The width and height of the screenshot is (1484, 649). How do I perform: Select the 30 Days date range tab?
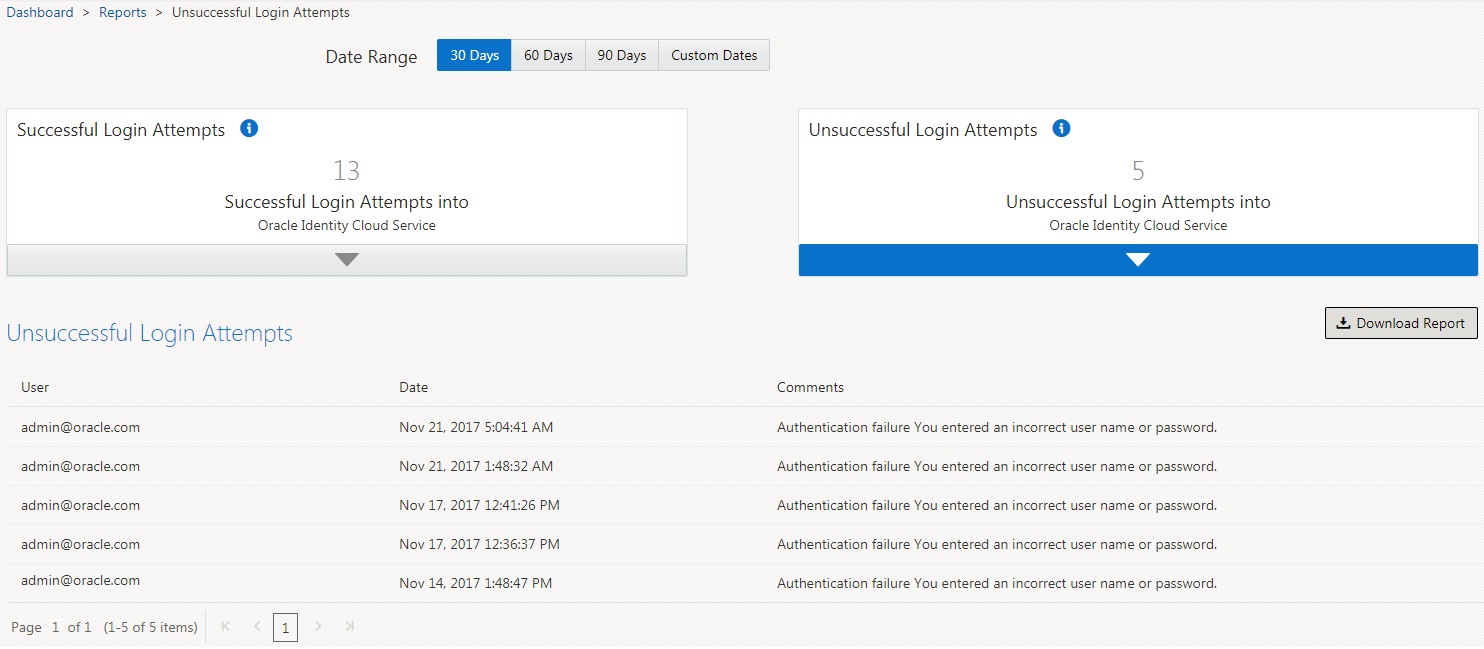[473, 55]
